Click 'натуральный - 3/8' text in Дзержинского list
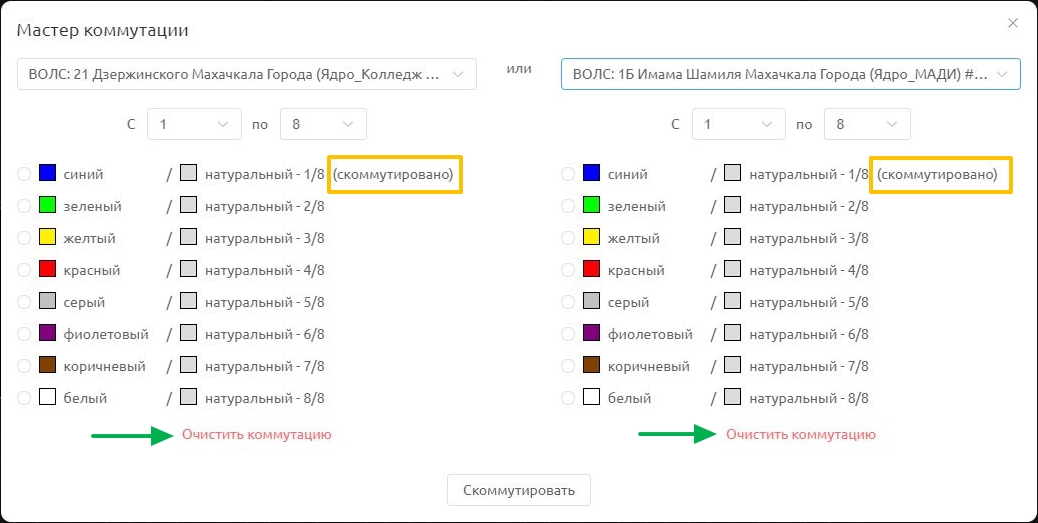 click(x=265, y=238)
